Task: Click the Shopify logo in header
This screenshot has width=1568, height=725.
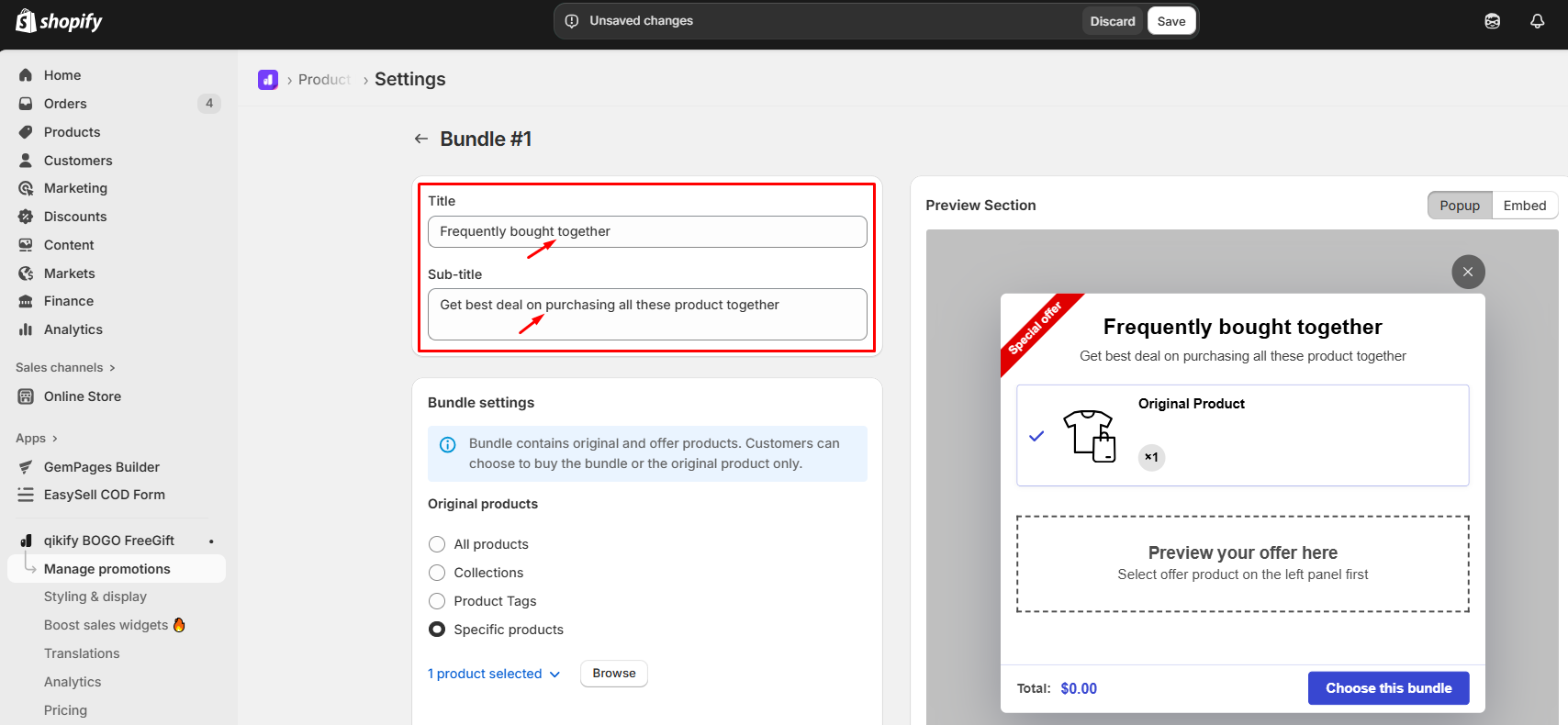Action: (x=59, y=21)
